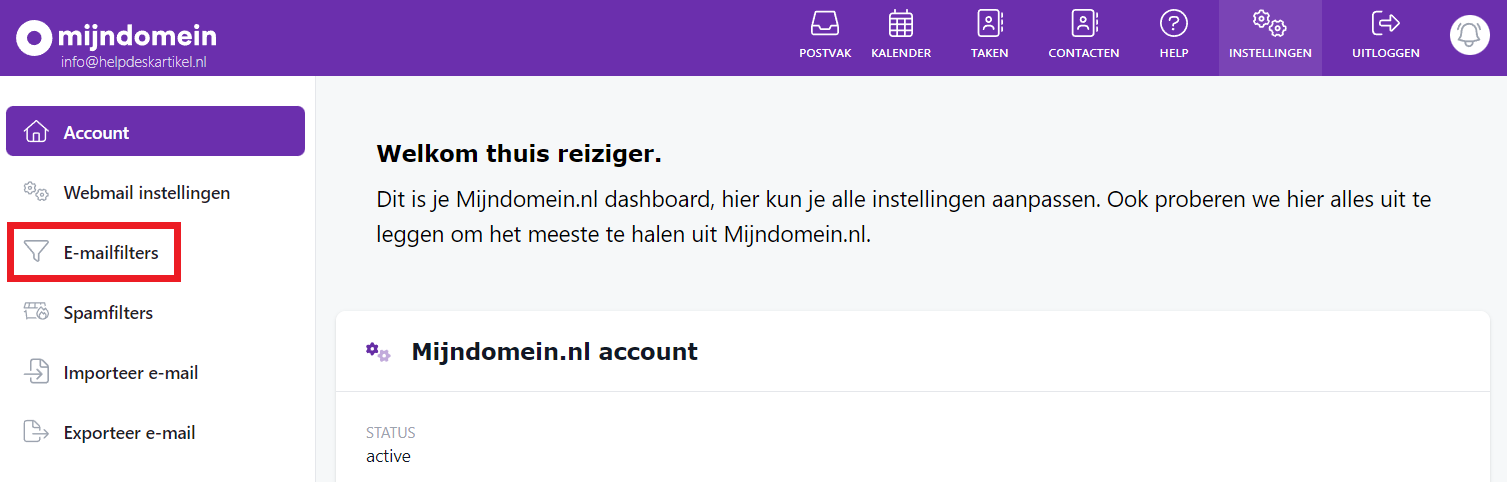Click the Spamfilters icon in sidebar
The image size is (1507, 482).
36,313
